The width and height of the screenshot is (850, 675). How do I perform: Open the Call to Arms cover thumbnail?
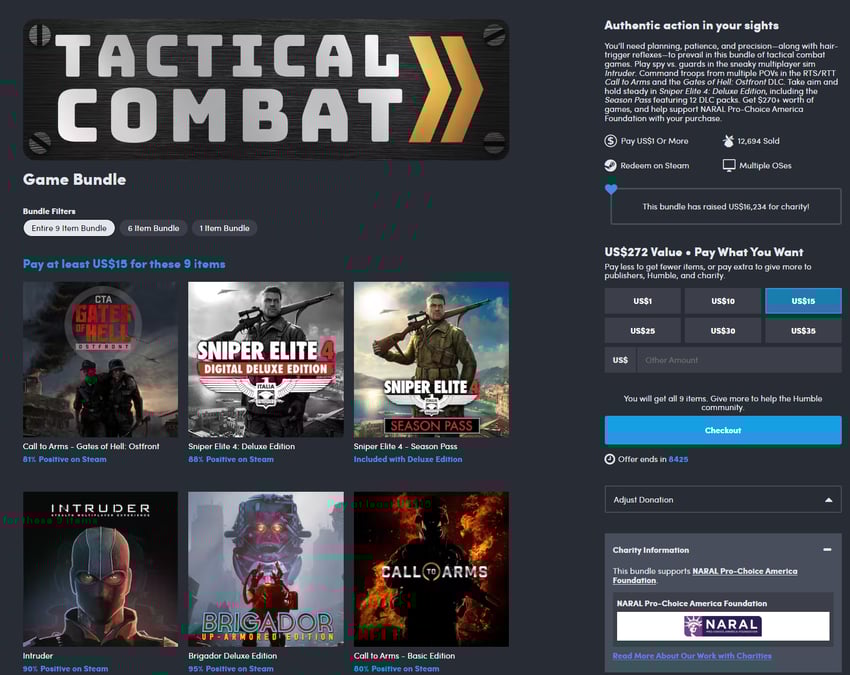pos(431,569)
